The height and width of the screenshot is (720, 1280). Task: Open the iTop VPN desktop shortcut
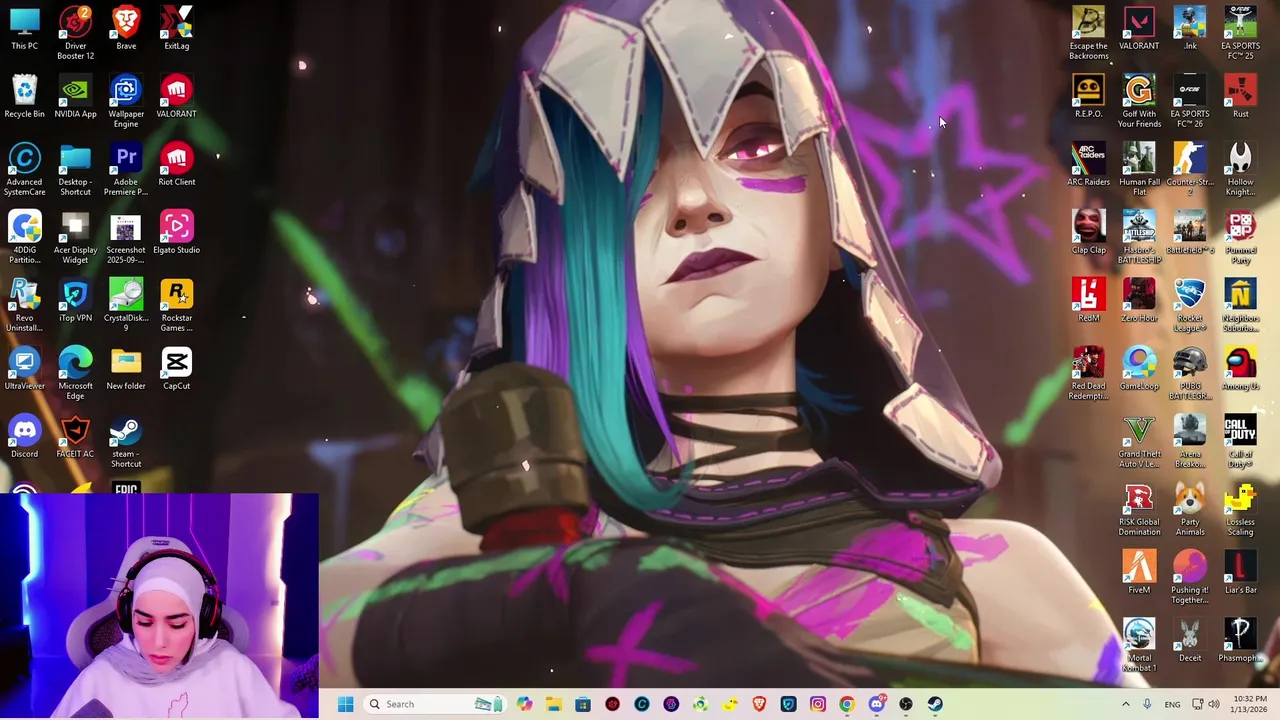[75, 300]
